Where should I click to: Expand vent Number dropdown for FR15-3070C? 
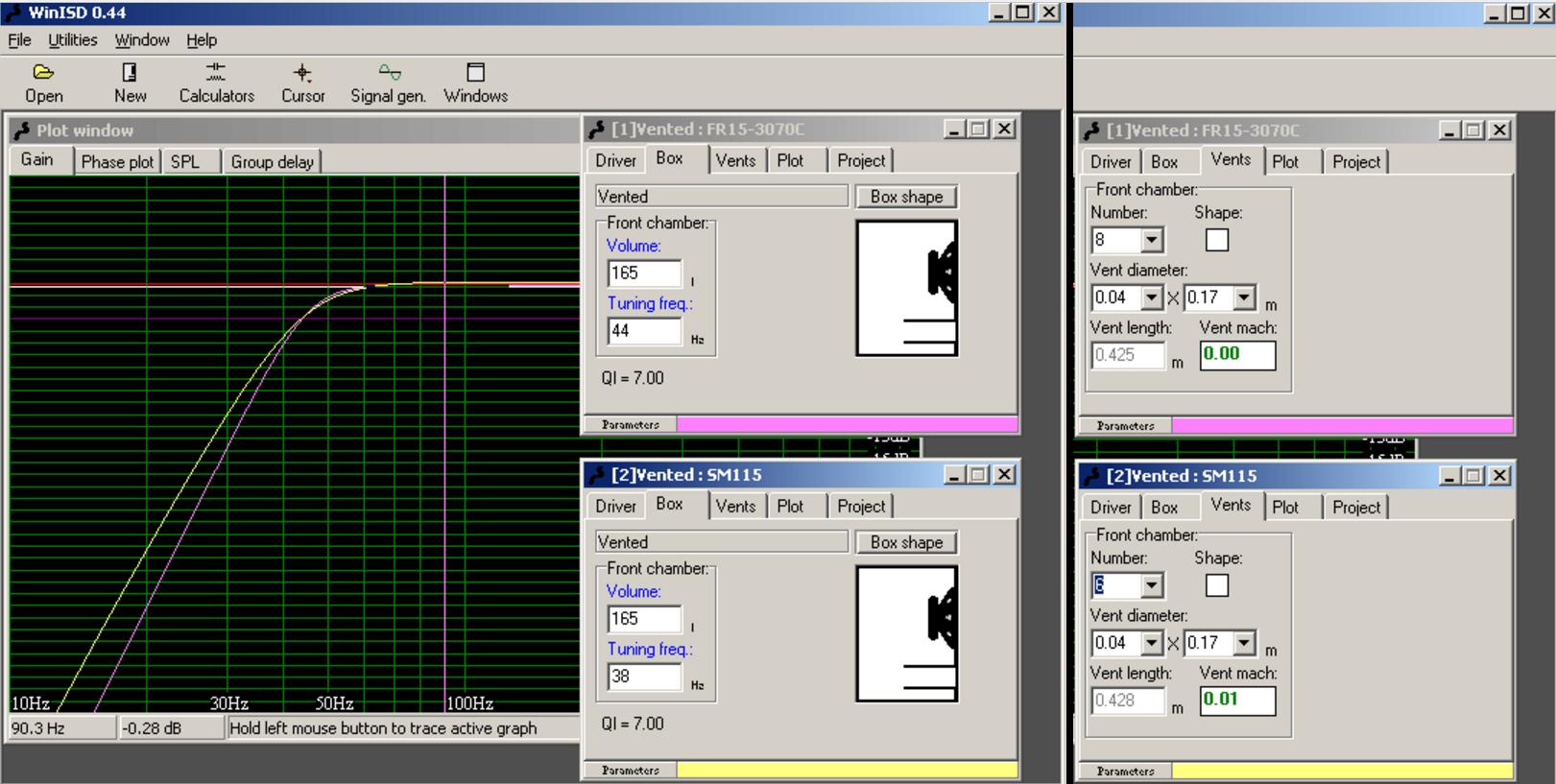pos(1152,240)
